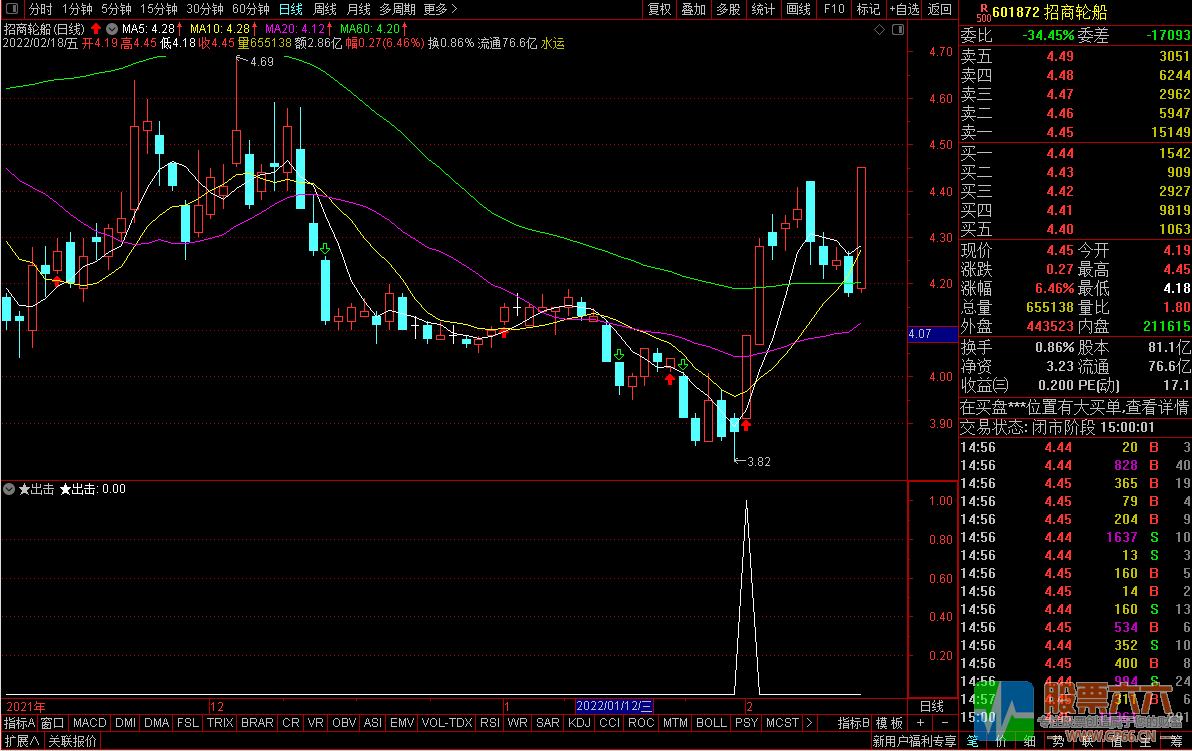
Task: Zoom out chart with the − button
Action: [x=945, y=723]
